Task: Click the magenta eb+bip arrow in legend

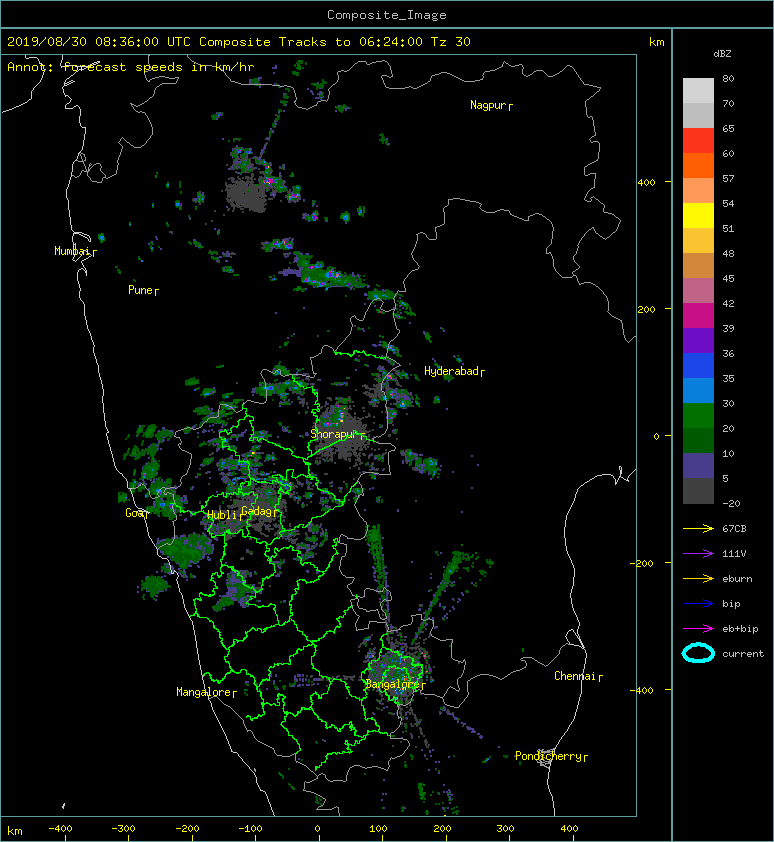Action: (x=698, y=629)
